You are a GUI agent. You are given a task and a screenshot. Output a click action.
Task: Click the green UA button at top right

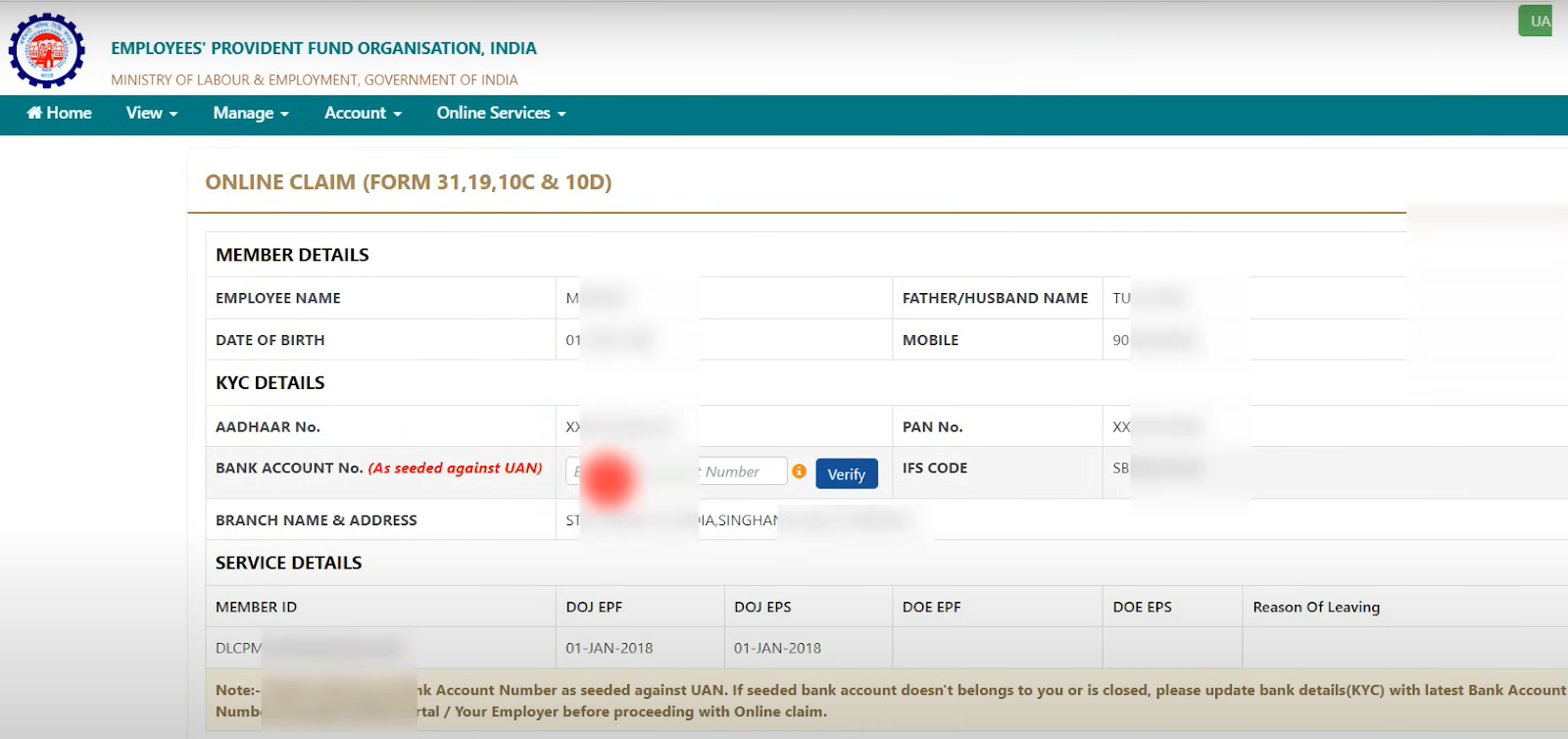tap(1537, 21)
